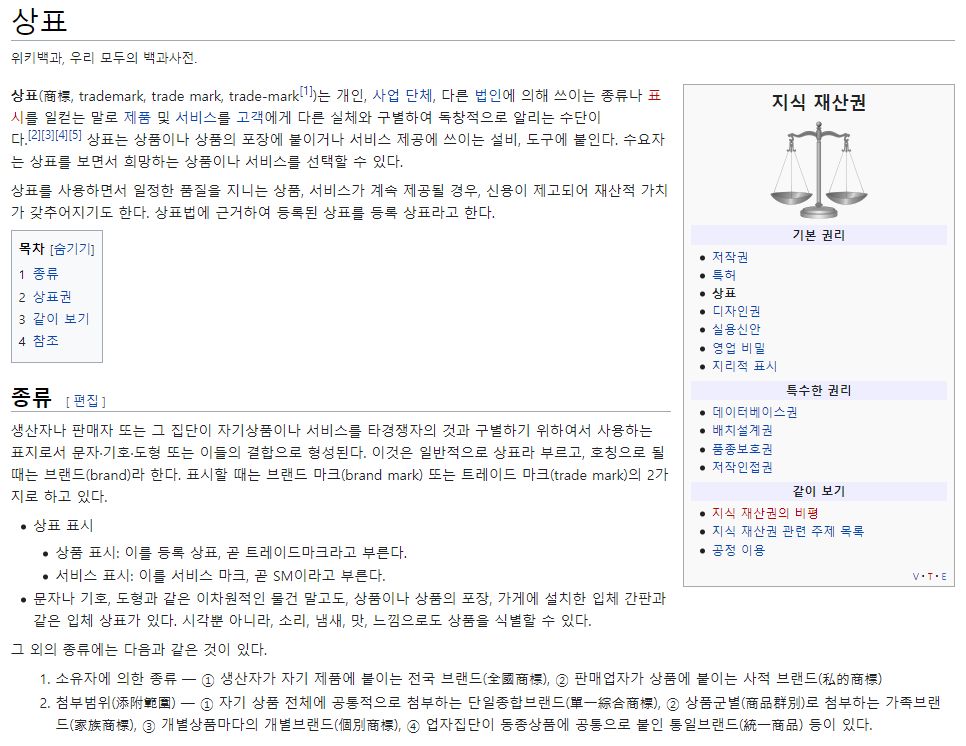
Task: Open 영업 비밀 in the sidebar box
Action: pos(739,347)
